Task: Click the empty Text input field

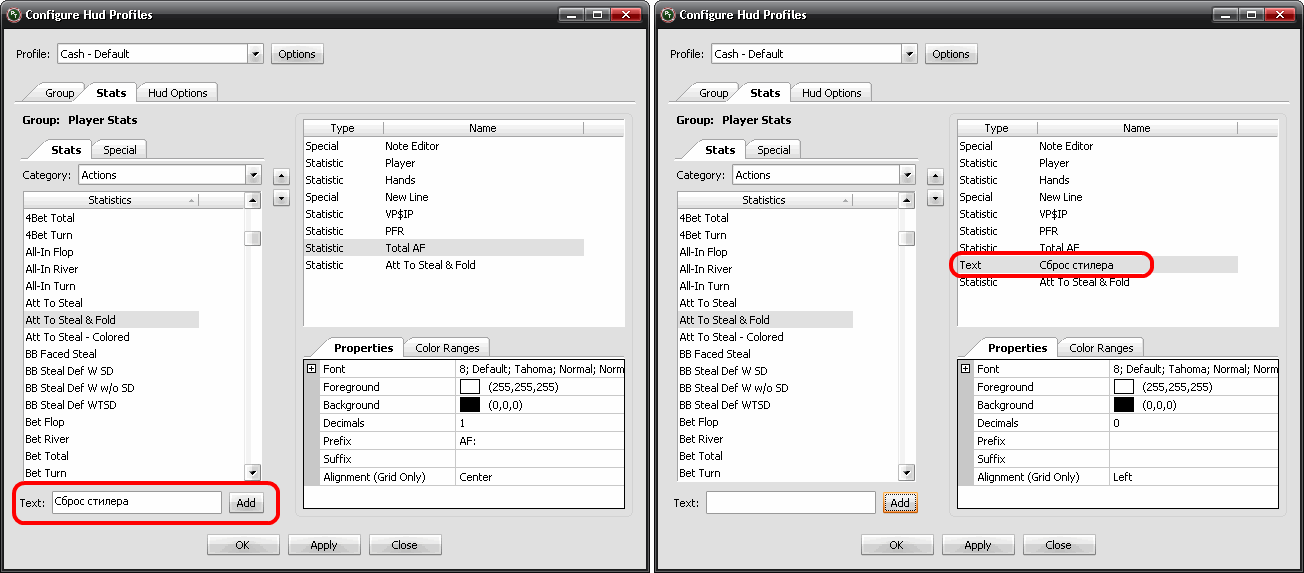Action: click(x=790, y=503)
